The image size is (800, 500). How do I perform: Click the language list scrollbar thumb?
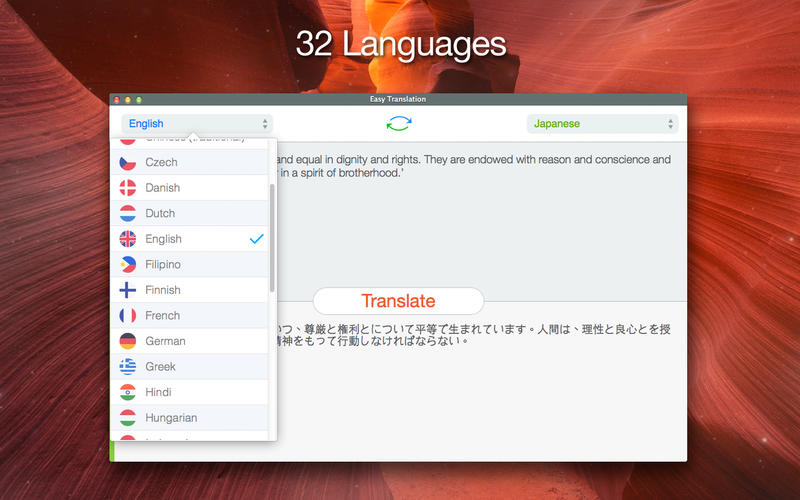pyautogui.click(x=272, y=238)
